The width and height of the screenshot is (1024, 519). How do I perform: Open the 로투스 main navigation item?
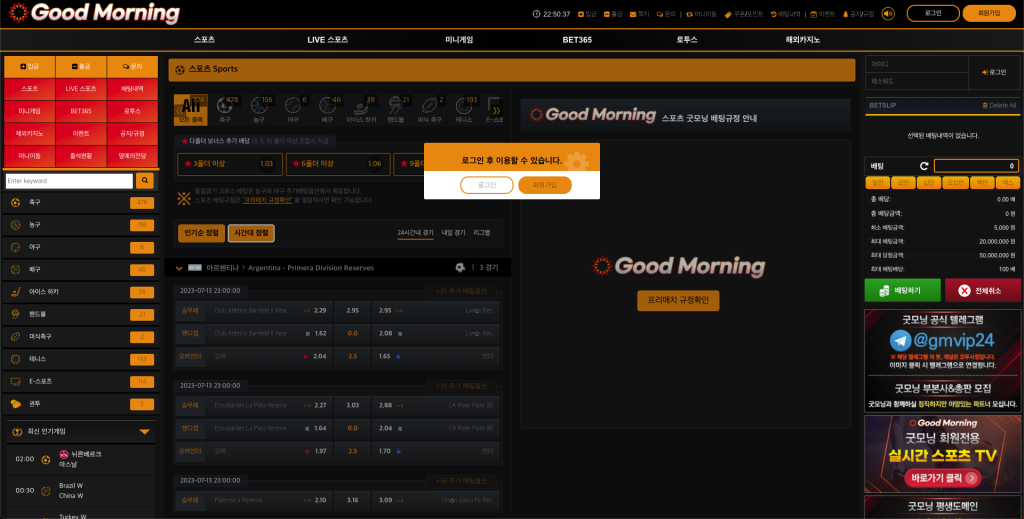pyautogui.click(x=687, y=40)
